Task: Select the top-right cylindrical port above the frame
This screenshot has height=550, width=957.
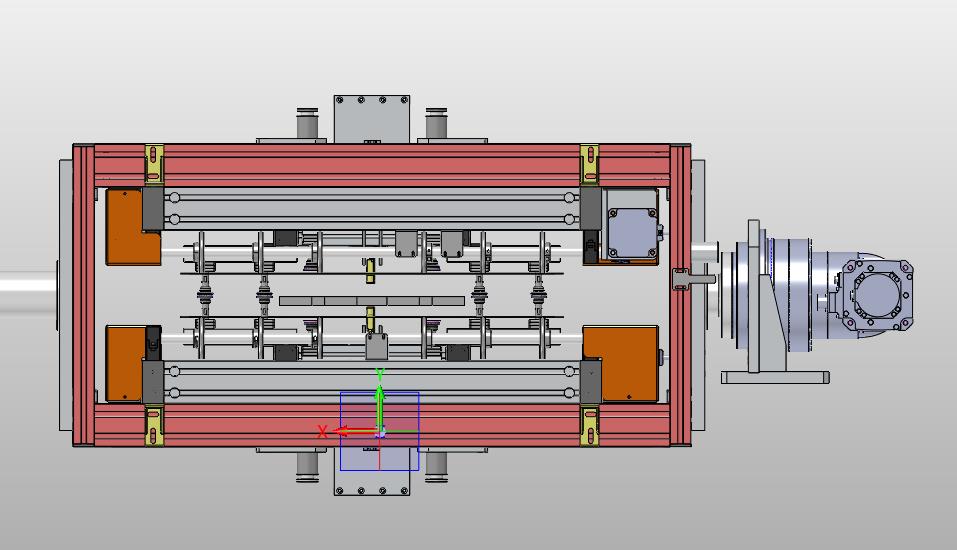Action: (436, 123)
